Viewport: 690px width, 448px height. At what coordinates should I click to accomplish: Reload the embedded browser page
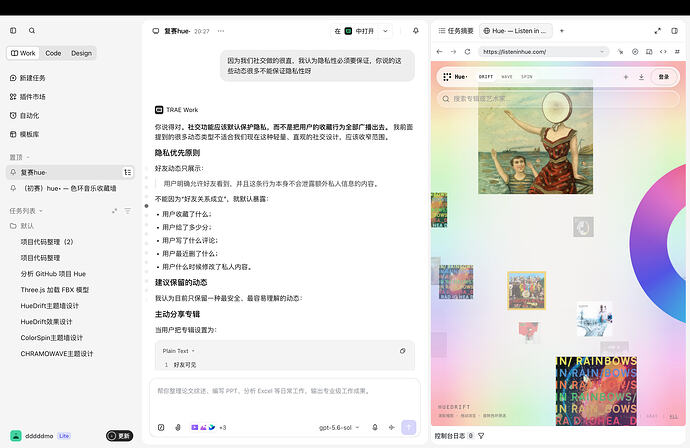467,51
